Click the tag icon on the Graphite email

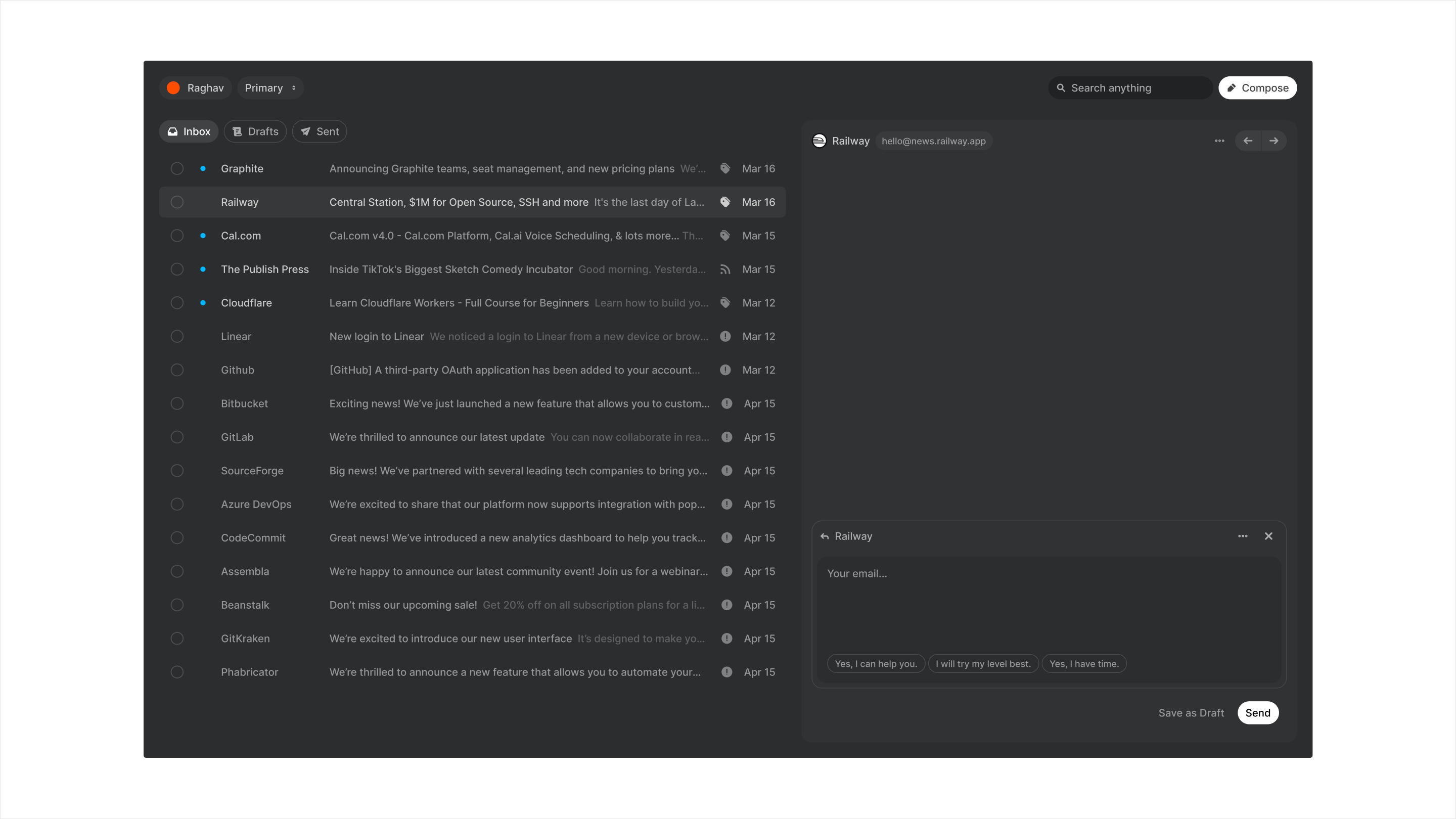pyautogui.click(x=725, y=168)
